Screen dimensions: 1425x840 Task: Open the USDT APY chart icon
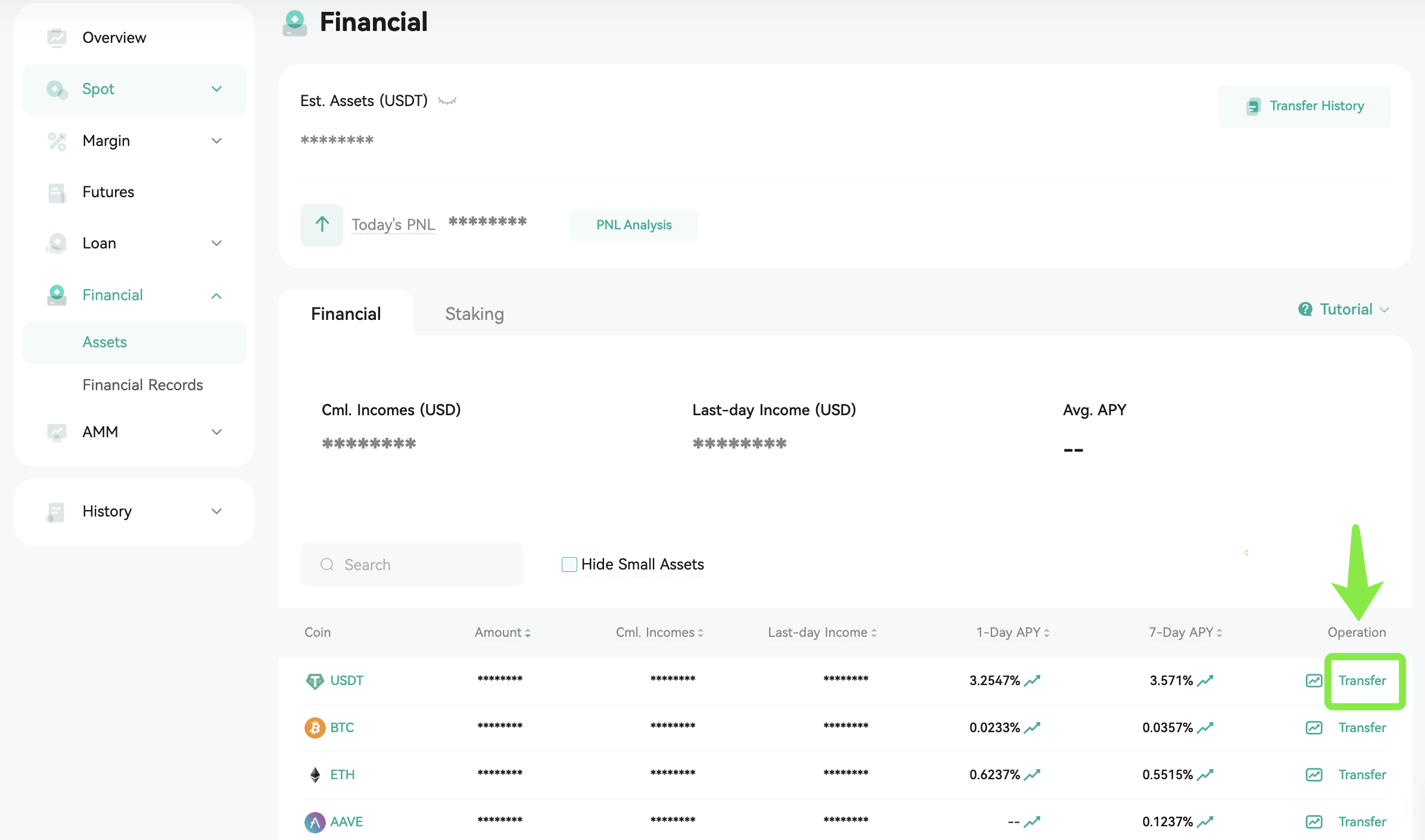tap(1314, 680)
